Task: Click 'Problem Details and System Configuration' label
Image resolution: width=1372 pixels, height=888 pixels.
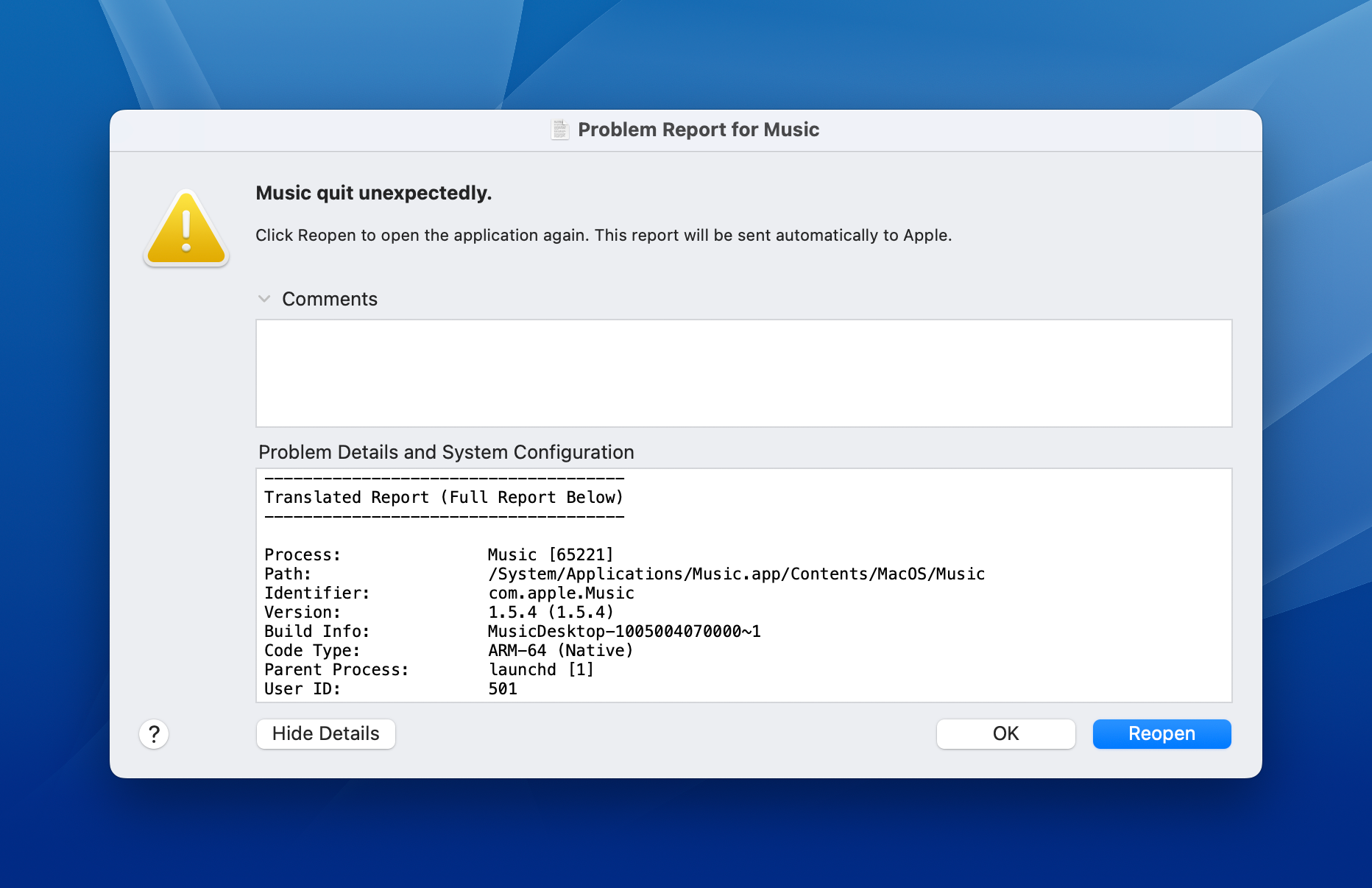Action: tap(446, 452)
